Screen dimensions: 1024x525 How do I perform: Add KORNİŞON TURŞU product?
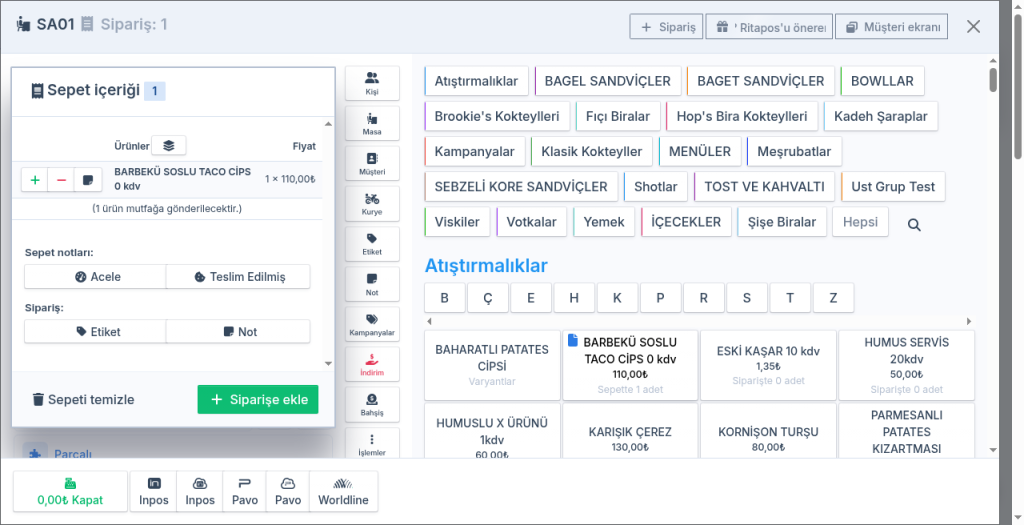click(x=768, y=431)
